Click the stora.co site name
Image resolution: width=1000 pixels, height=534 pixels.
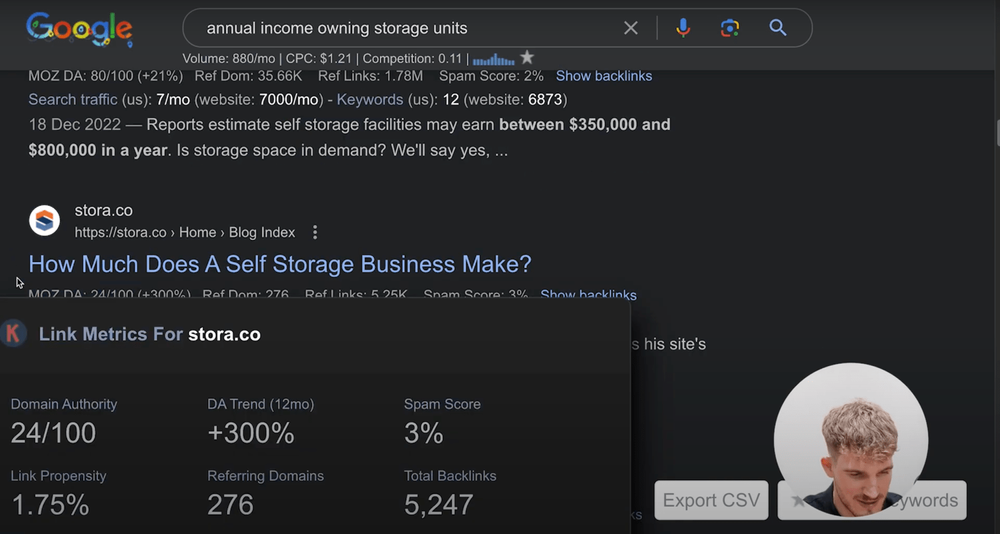[103, 210]
